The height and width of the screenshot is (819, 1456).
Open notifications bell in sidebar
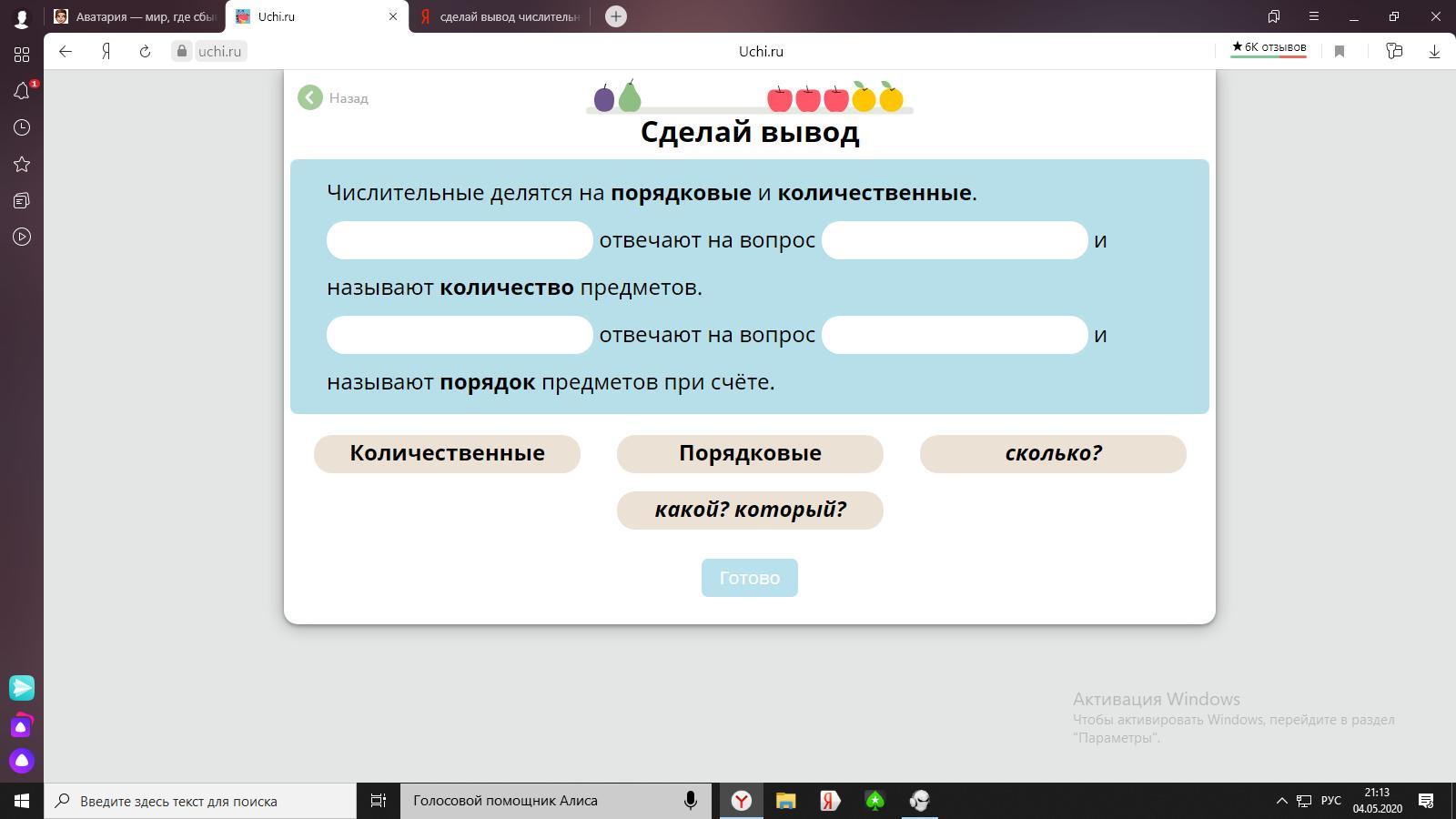click(x=22, y=91)
